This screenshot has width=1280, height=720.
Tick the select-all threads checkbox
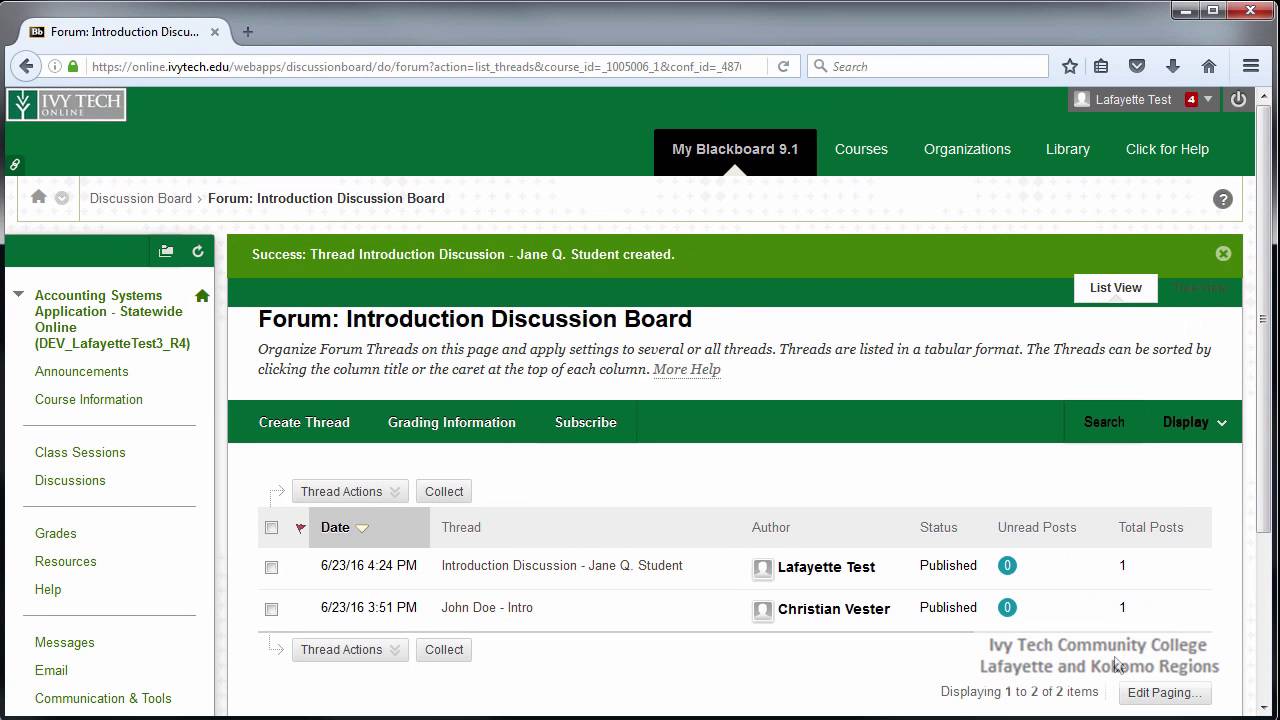tap(271, 527)
